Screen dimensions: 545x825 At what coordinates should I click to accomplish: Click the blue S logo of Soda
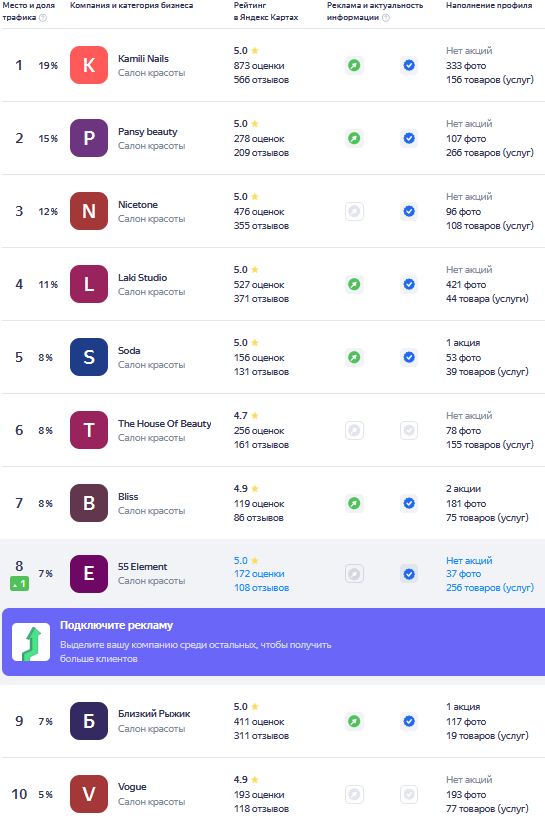point(89,357)
